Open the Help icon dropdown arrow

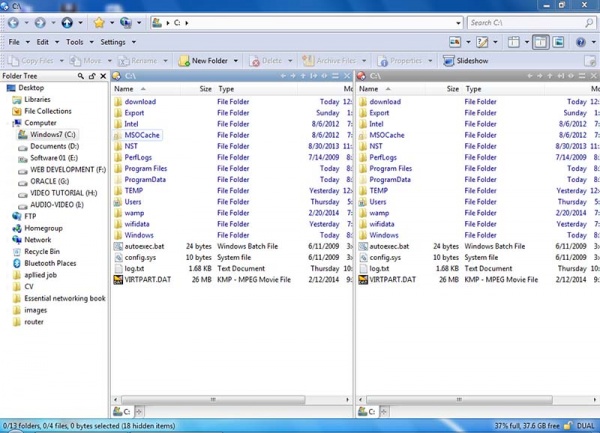point(593,42)
